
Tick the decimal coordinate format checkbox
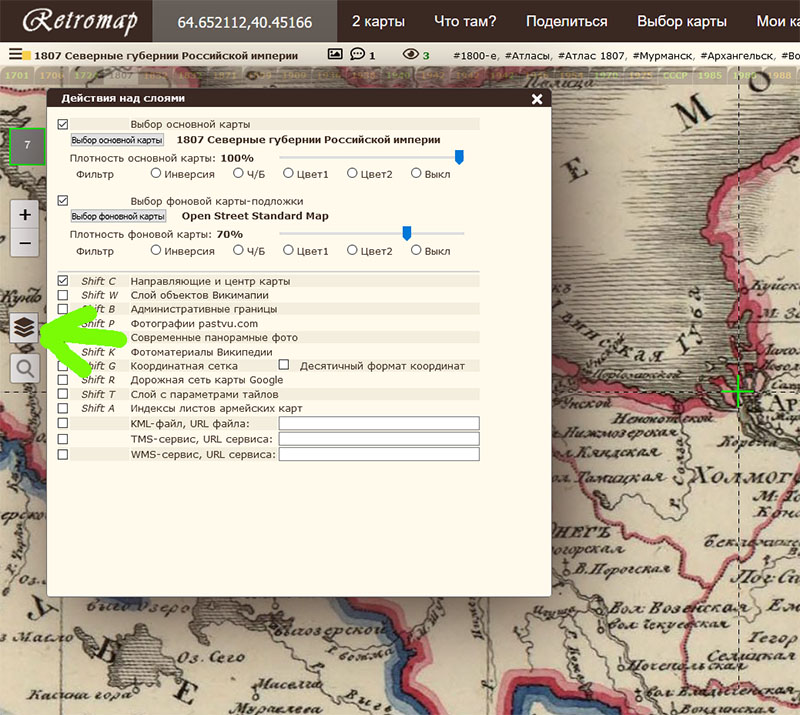pos(283,366)
